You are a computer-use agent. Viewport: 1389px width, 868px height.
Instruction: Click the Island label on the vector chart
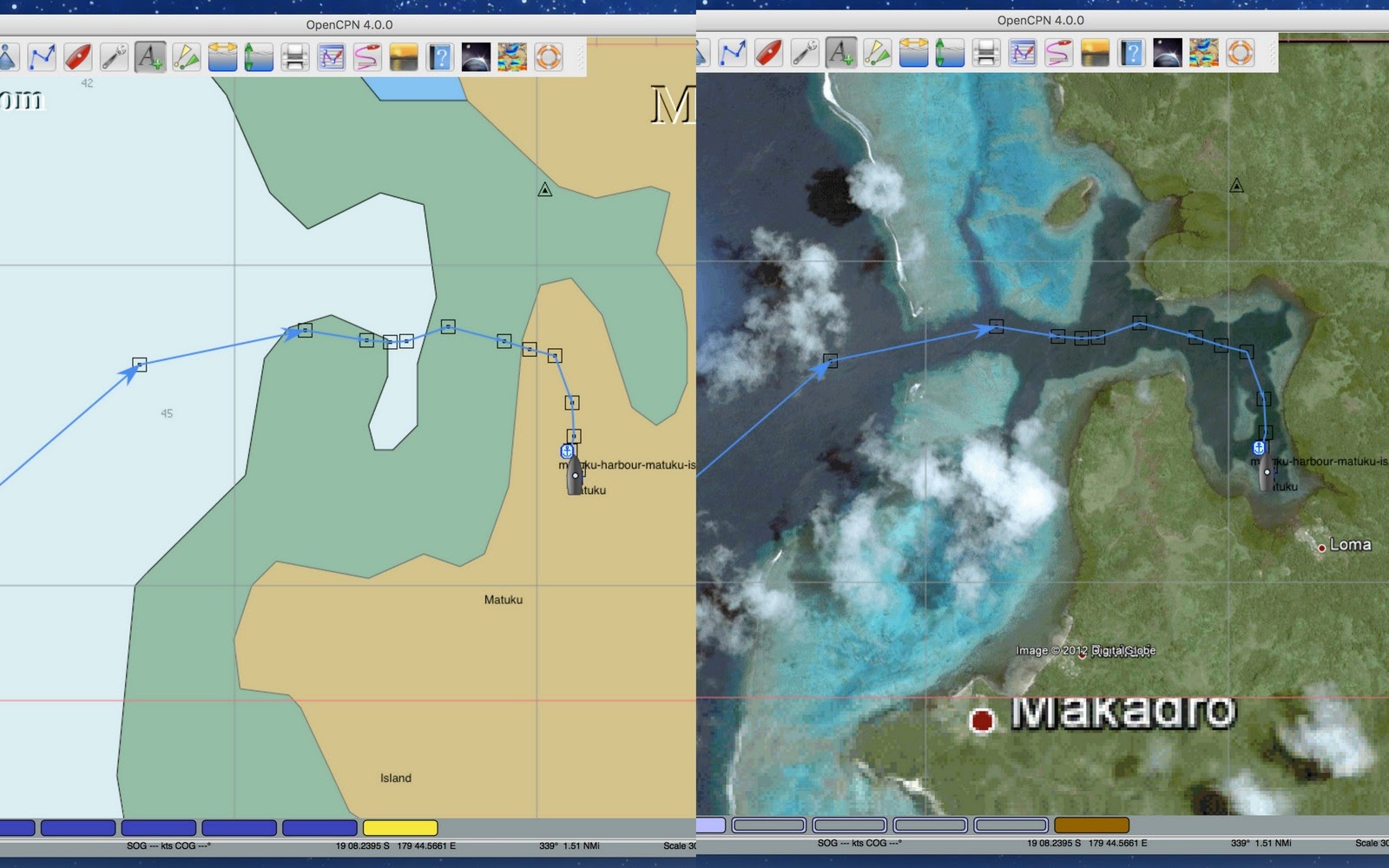pyautogui.click(x=396, y=779)
